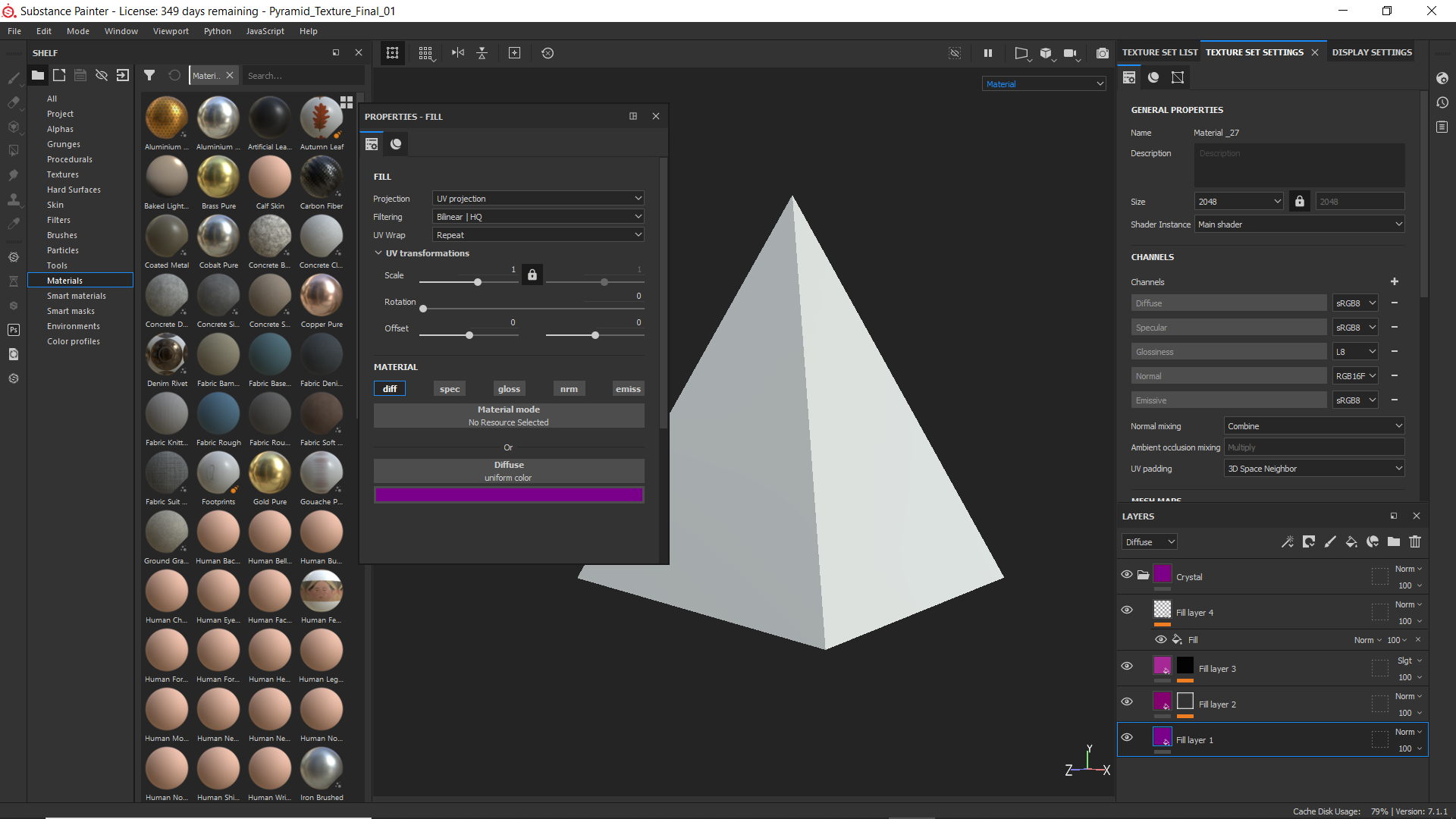This screenshot has height=819, width=1456.
Task: Hide Fill layer 3
Action: (1127, 666)
